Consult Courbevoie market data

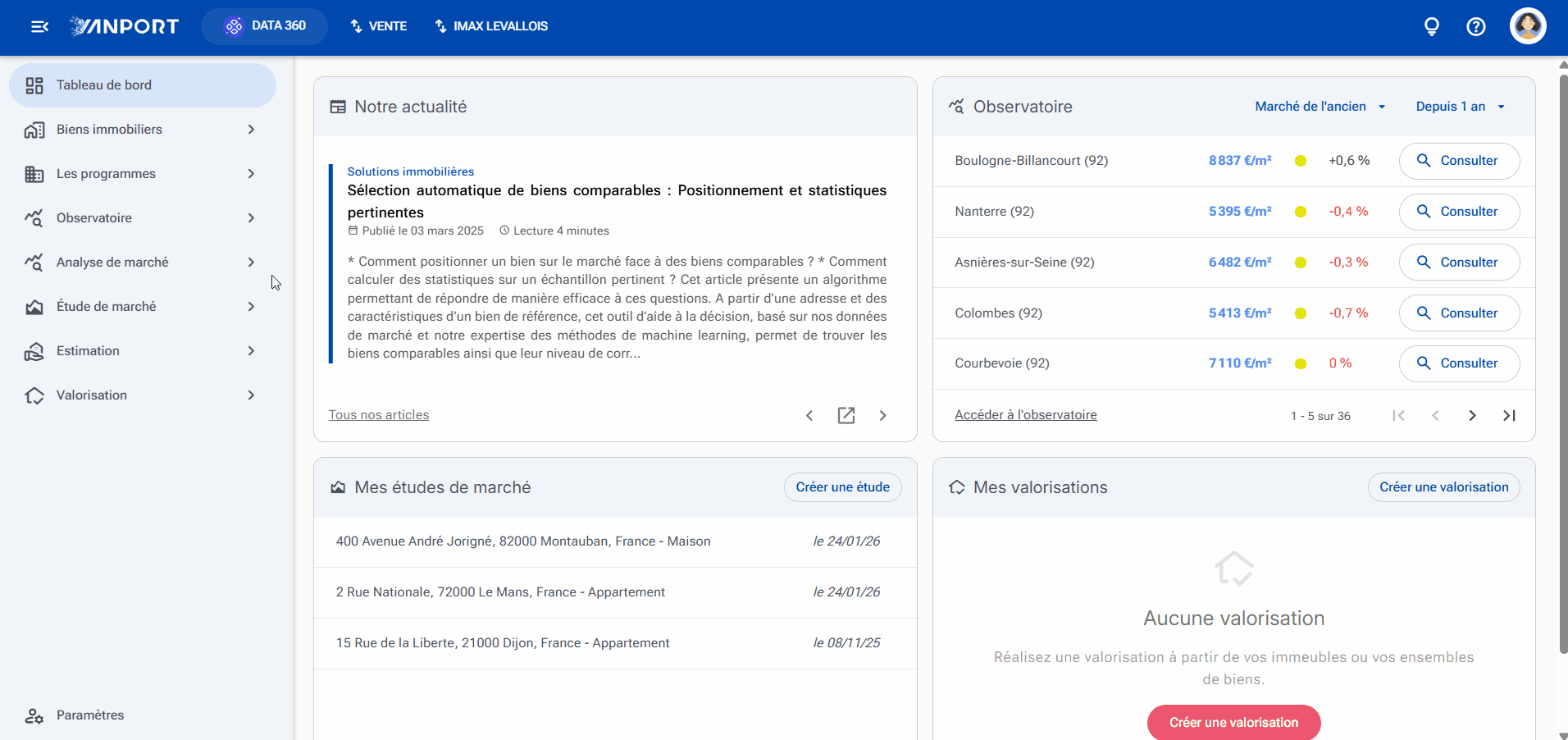click(x=1459, y=363)
